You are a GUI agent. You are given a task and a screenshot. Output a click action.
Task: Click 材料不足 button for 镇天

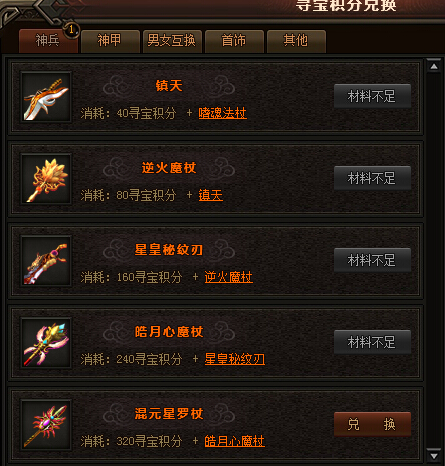pos(372,96)
